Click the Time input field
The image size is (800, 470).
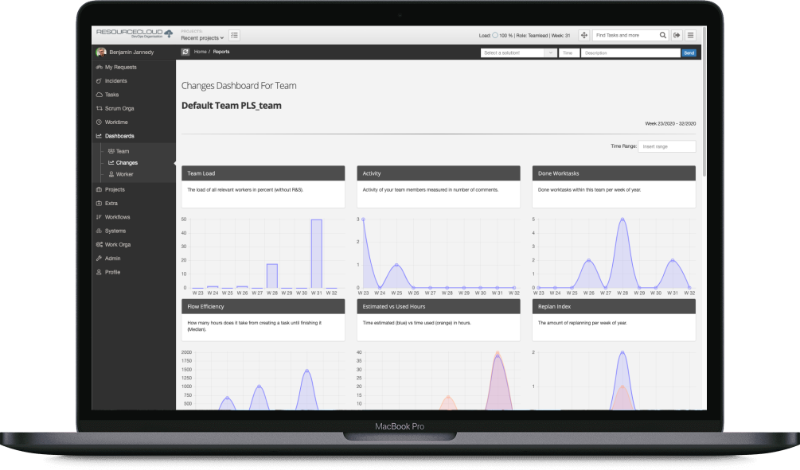pos(569,53)
